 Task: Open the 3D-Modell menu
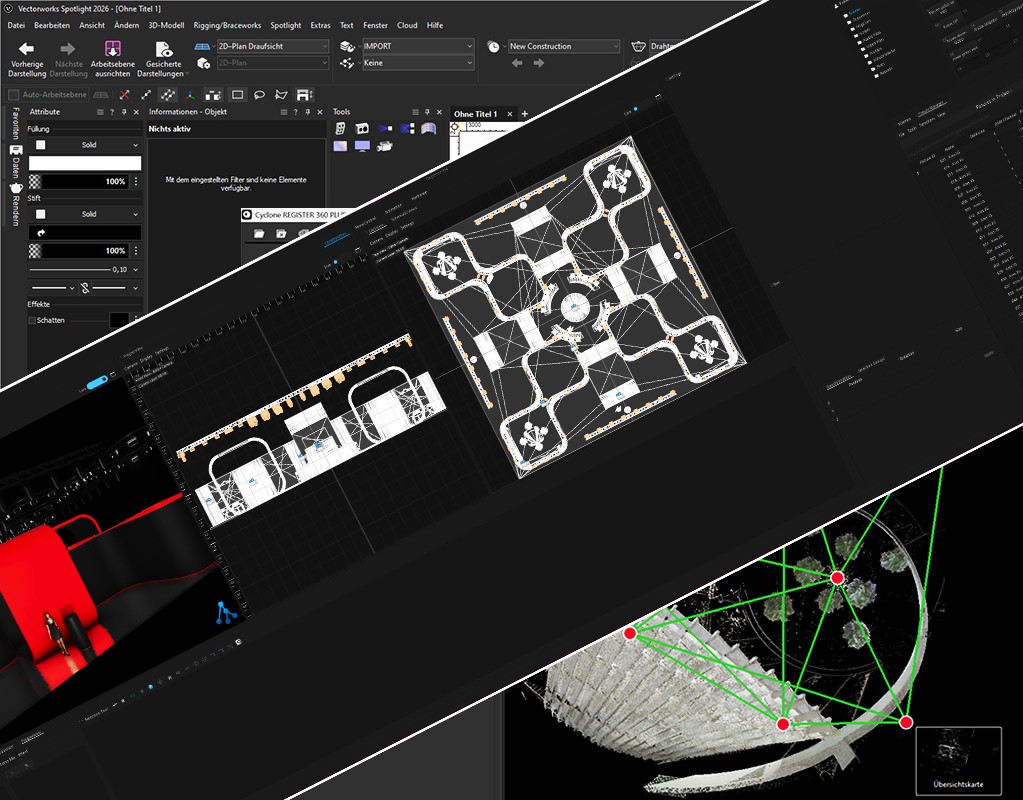click(166, 25)
